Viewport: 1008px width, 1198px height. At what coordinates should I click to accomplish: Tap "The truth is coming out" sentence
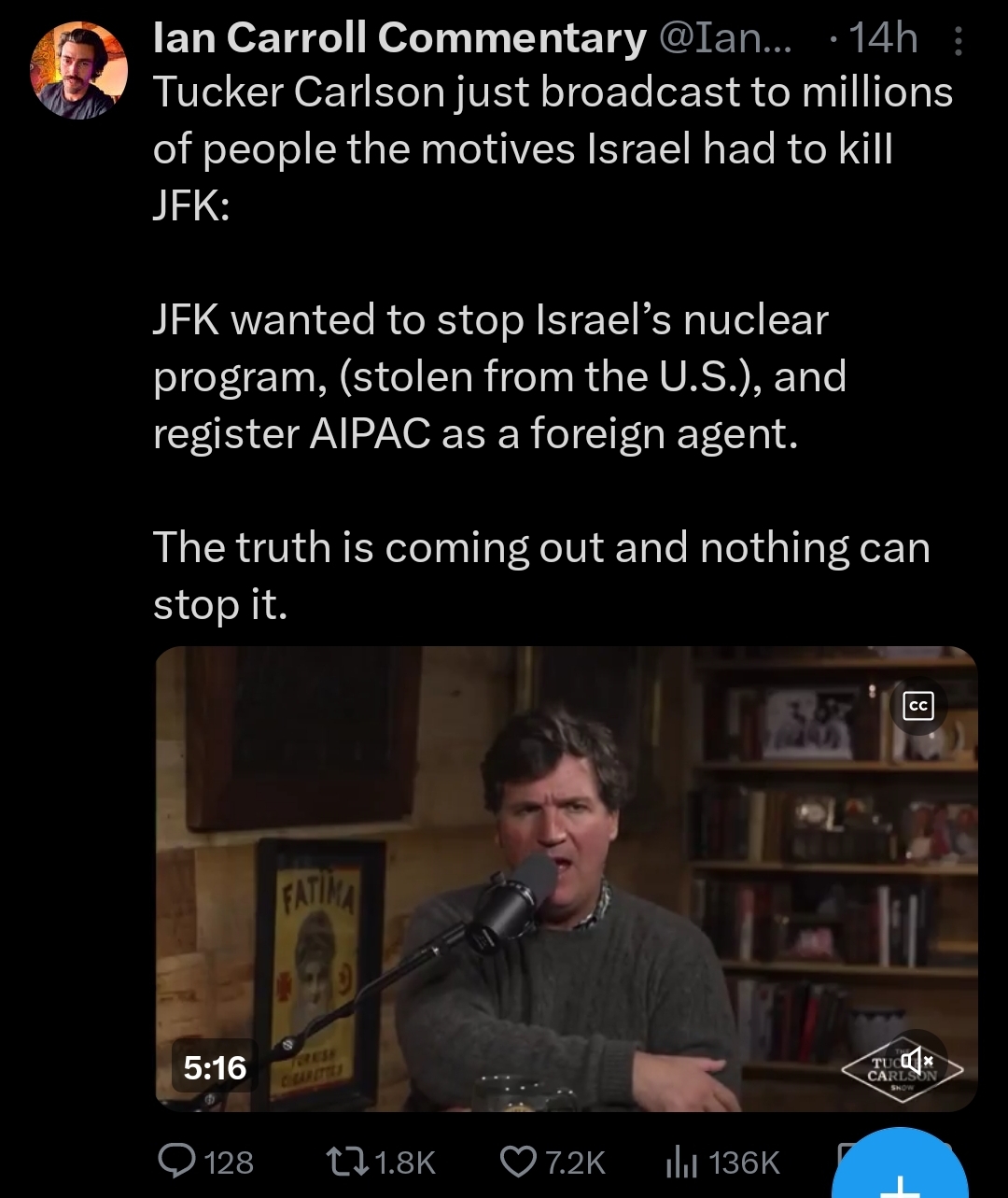tap(541, 575)
